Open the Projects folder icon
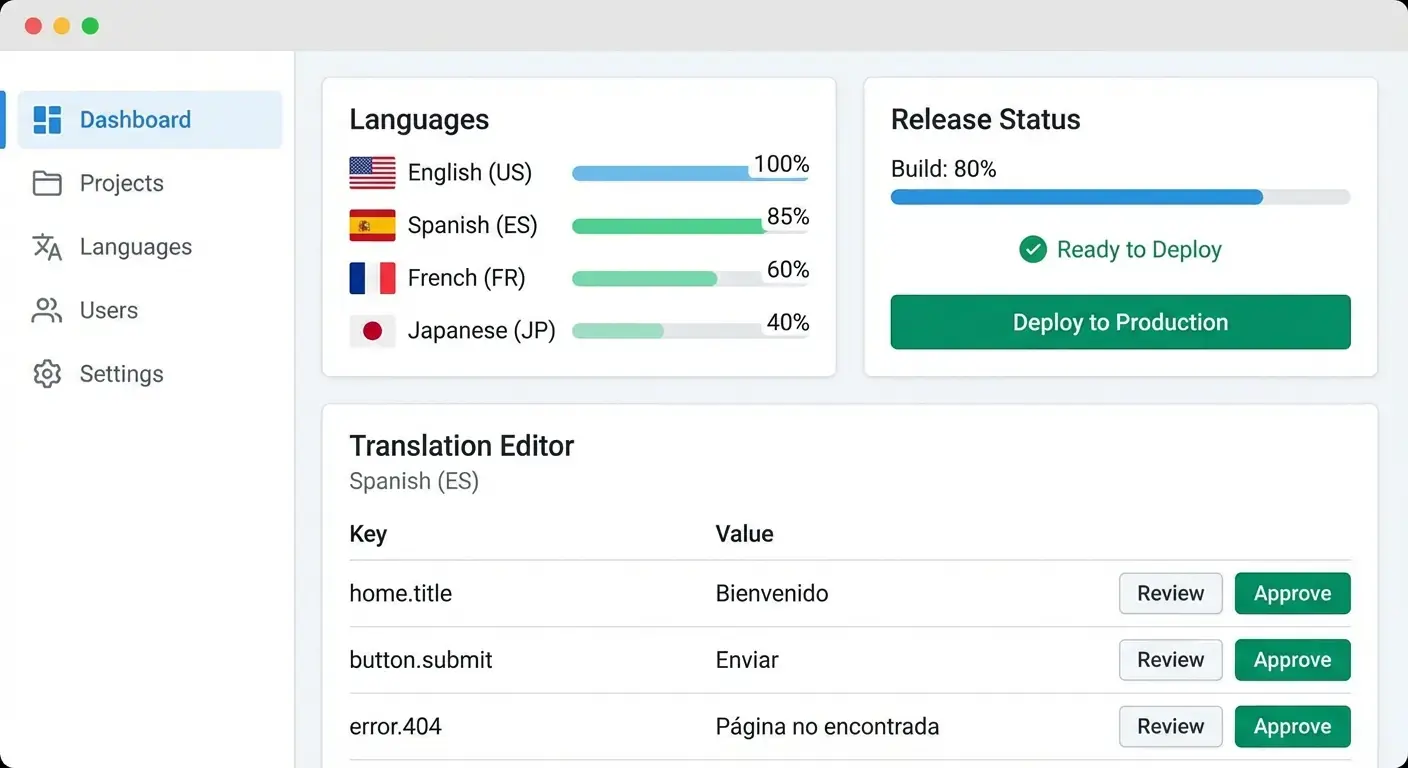Viewport: 1408px width, 768px height. pos(46,183)
